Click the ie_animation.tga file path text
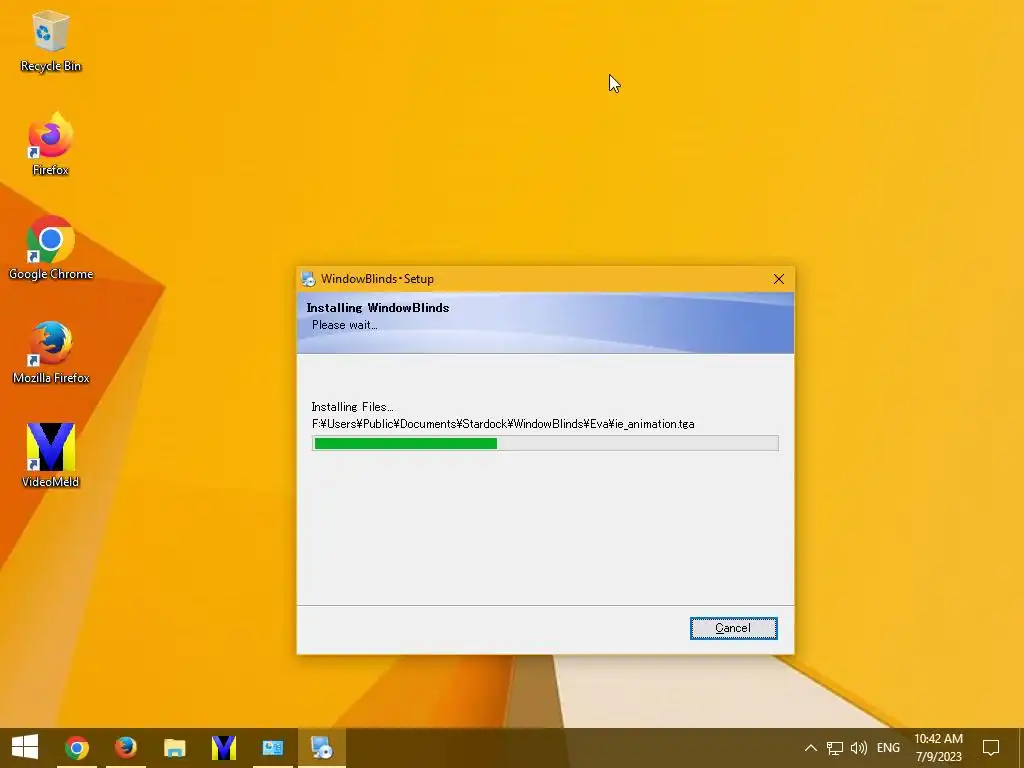 coord(503,424)
